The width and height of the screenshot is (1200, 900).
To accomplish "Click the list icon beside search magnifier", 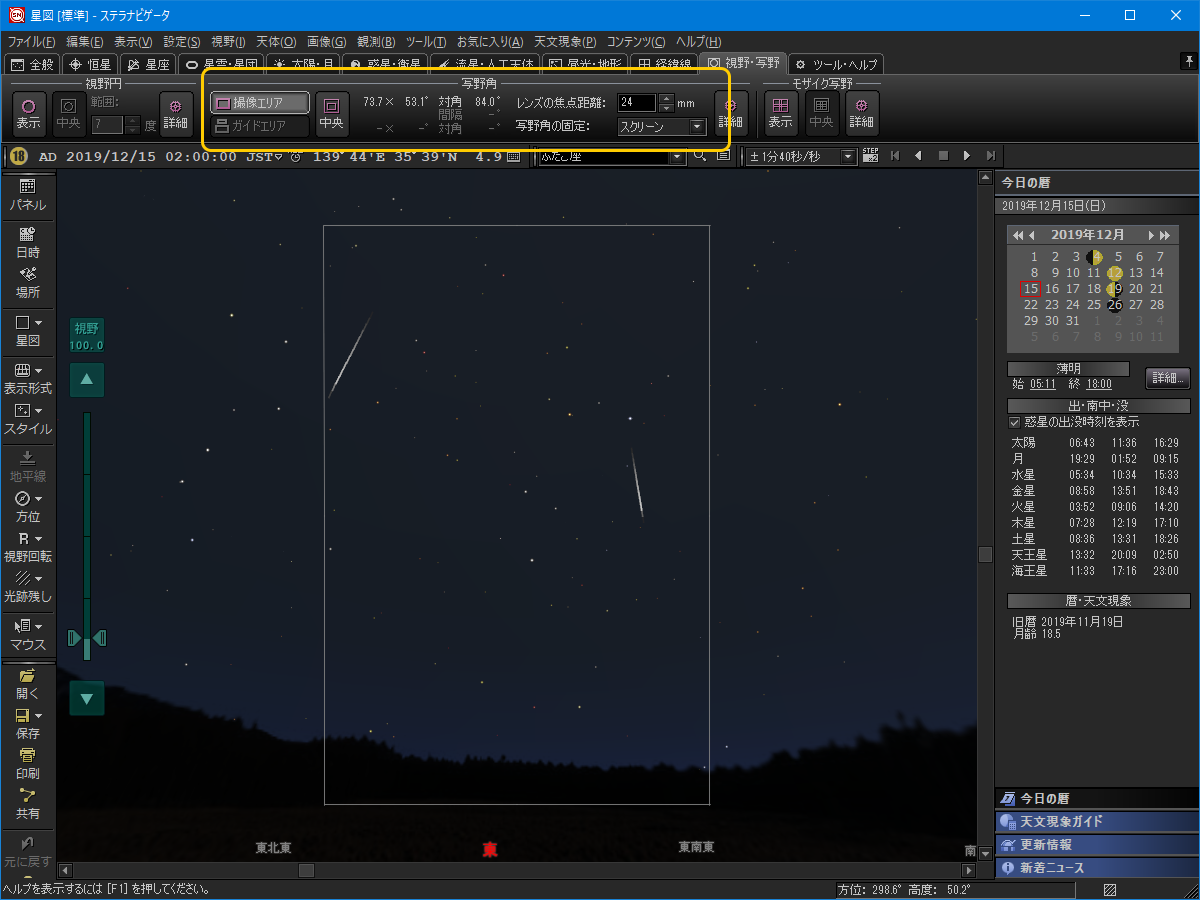I will coord(723,156).
